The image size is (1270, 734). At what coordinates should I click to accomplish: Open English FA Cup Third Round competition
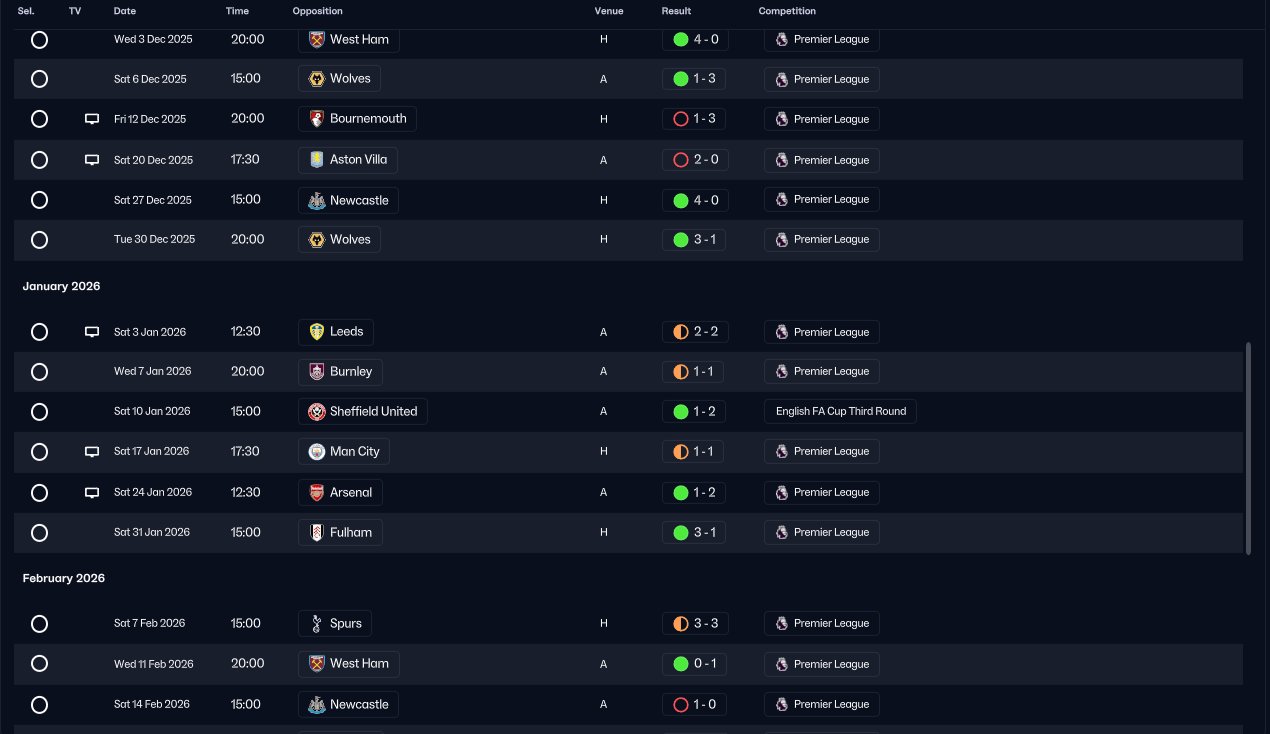pyautogui.click(x=840, y=412)
